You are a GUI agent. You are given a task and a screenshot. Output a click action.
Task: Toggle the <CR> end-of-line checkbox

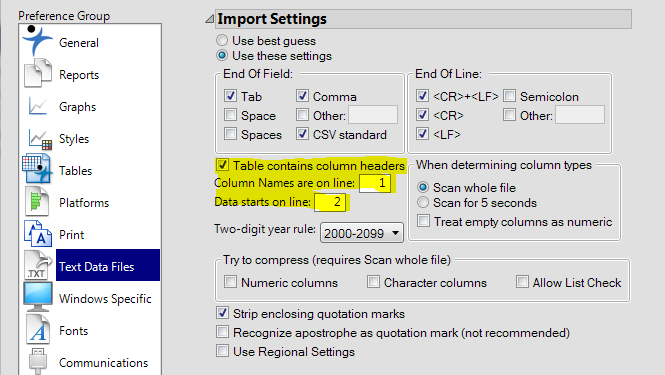[422, 115]
